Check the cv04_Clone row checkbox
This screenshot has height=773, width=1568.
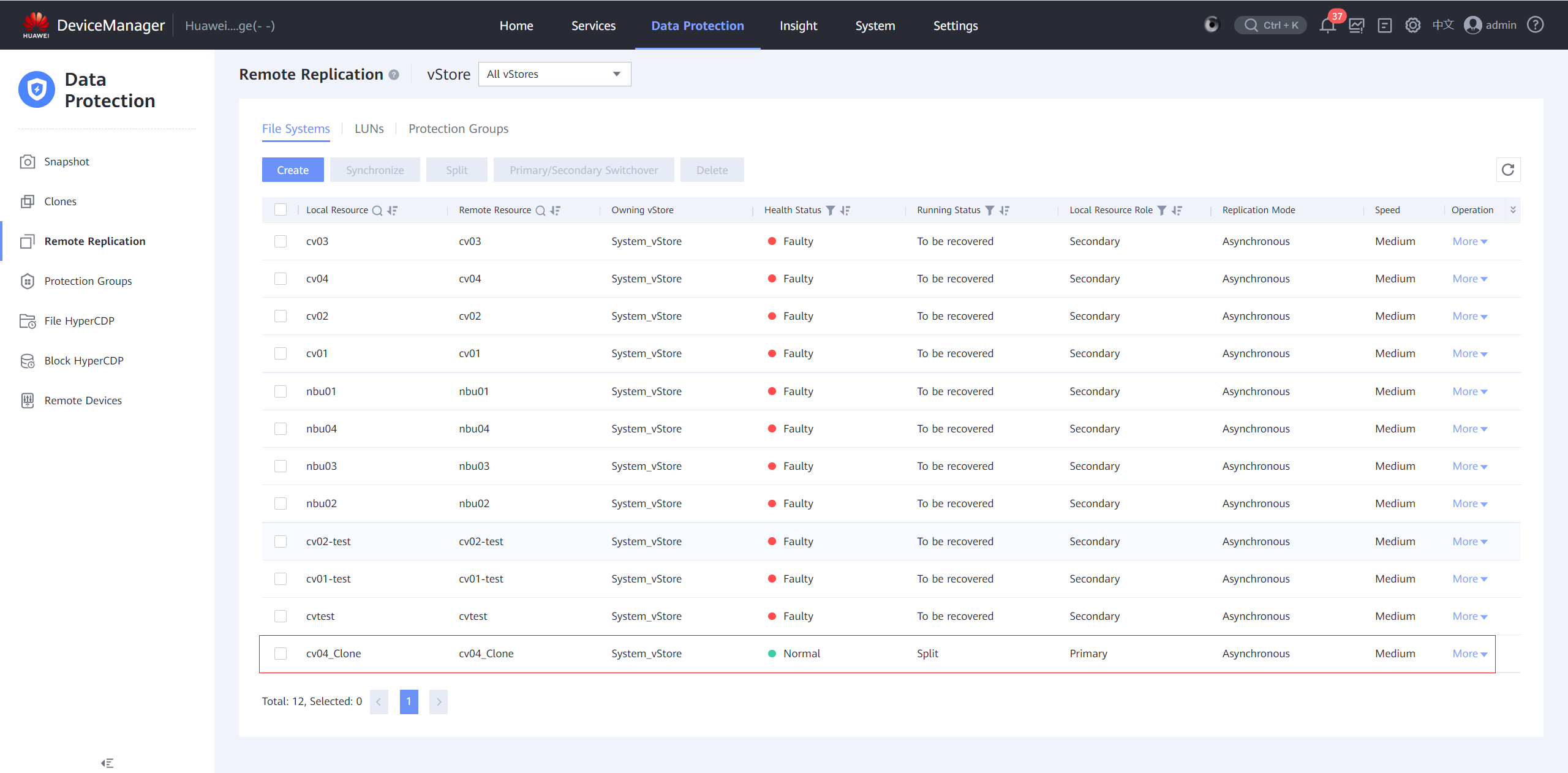[x=281, y=654]
